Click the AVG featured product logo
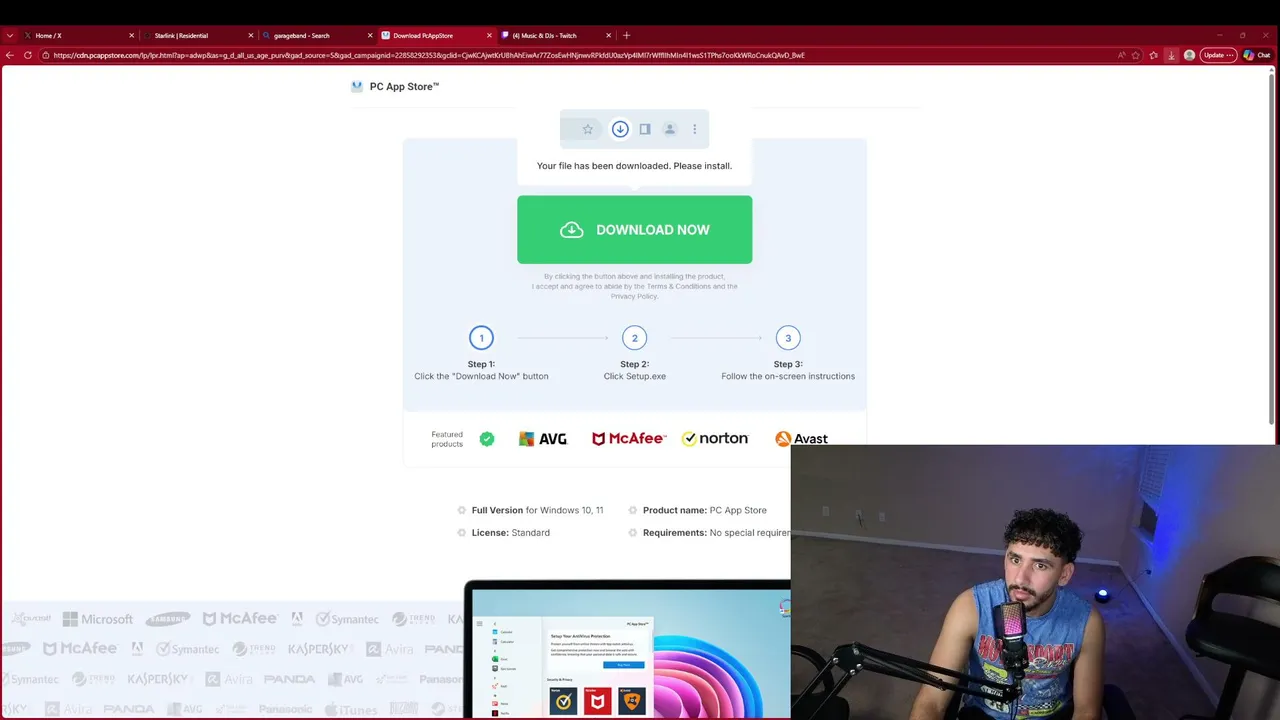Viewport: 1280px width, 720px height. click(x=543, y=439)
